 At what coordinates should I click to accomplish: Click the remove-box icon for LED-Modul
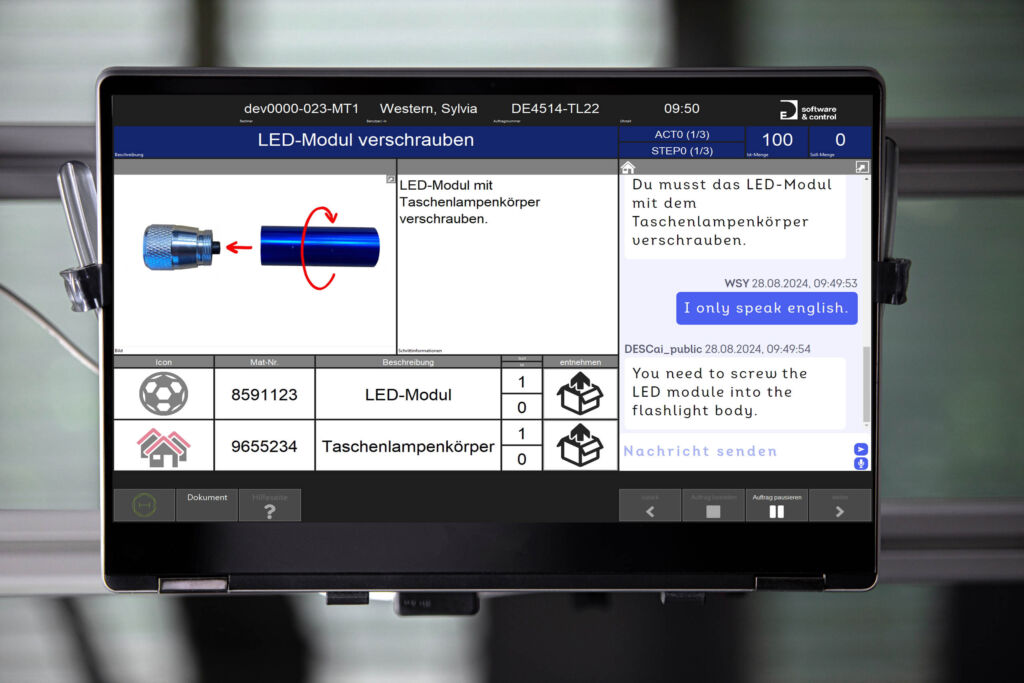click(x=580, y=394)
